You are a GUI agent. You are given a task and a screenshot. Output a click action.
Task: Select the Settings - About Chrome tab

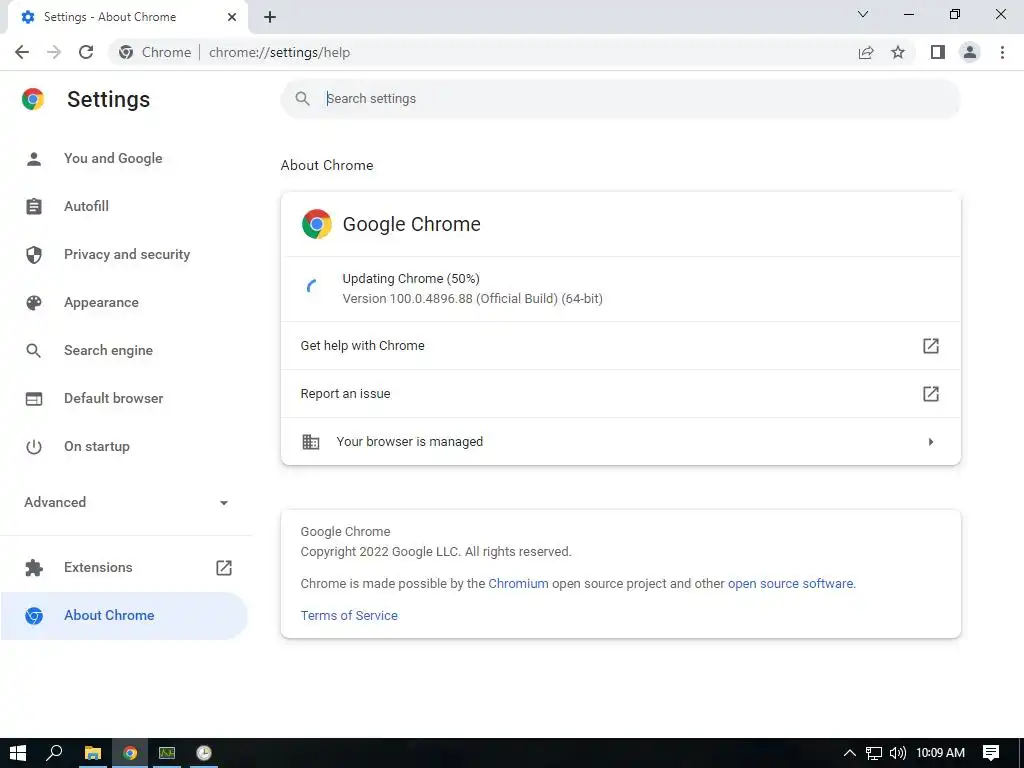[x=128, y=18]
